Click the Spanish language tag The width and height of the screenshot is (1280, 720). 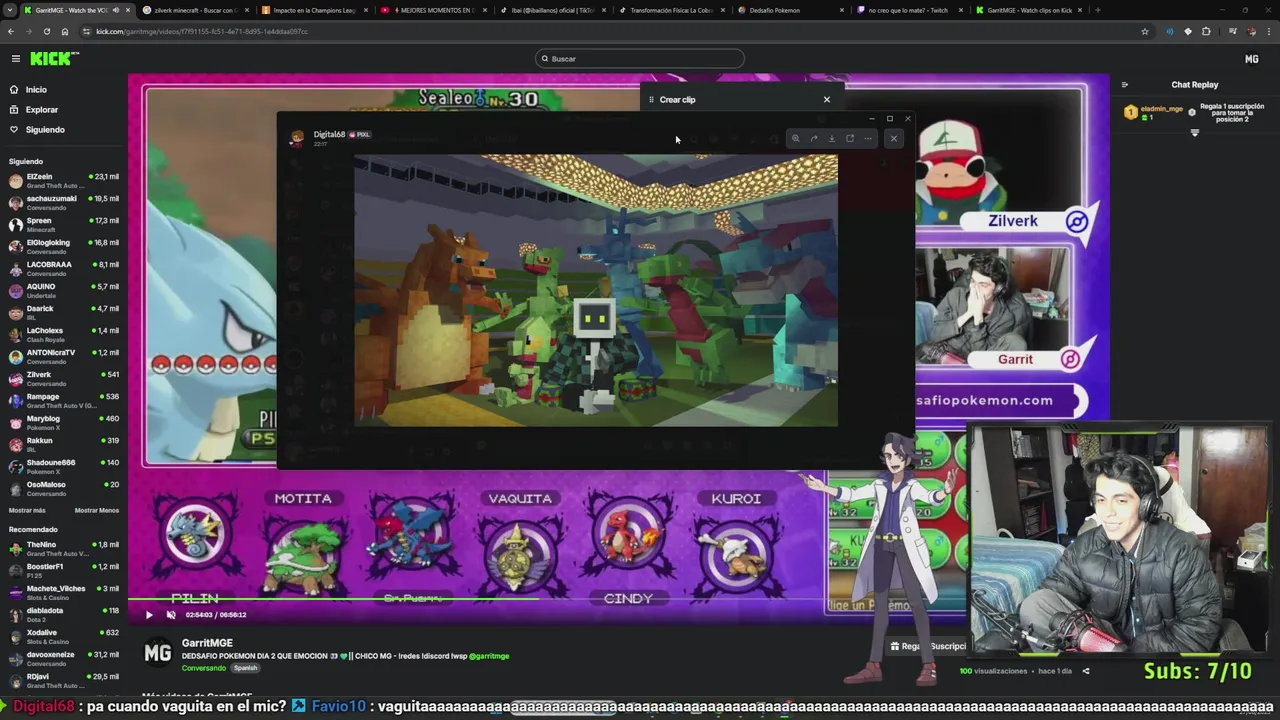point(245,668)
